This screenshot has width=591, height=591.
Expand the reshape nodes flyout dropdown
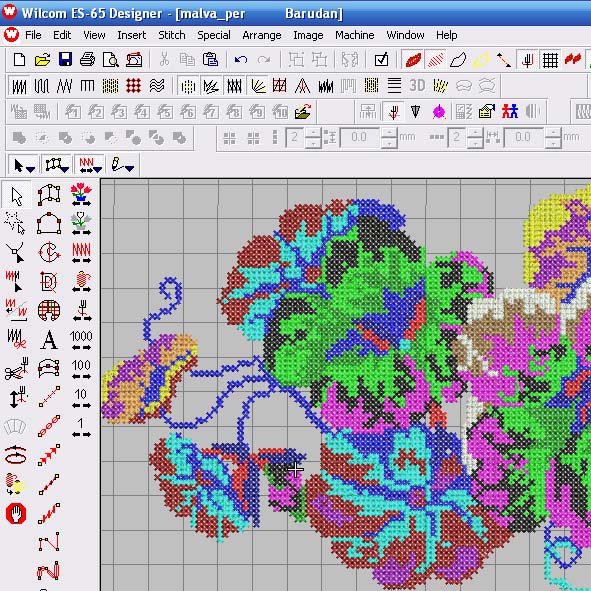point(65,170)
